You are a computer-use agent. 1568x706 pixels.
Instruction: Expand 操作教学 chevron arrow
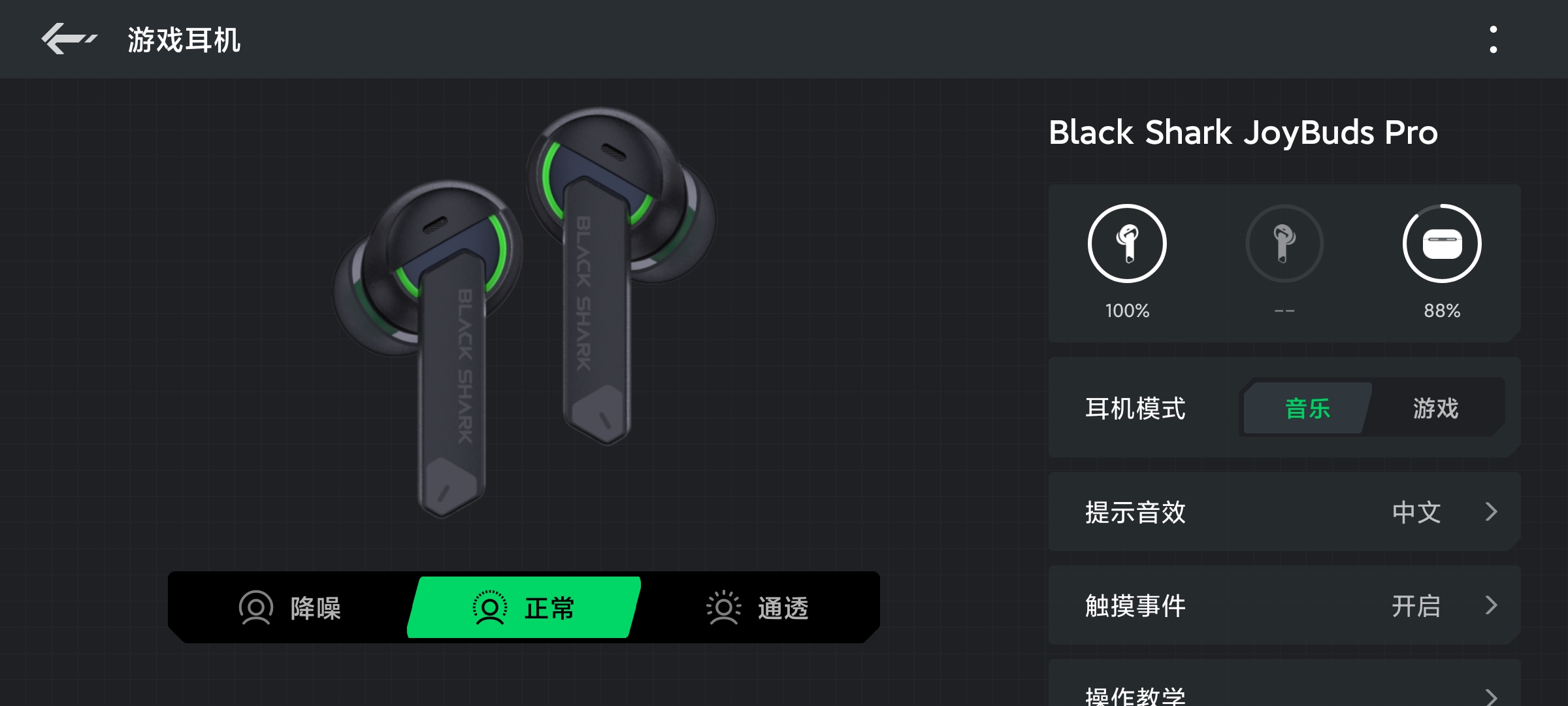[1491, 698]
